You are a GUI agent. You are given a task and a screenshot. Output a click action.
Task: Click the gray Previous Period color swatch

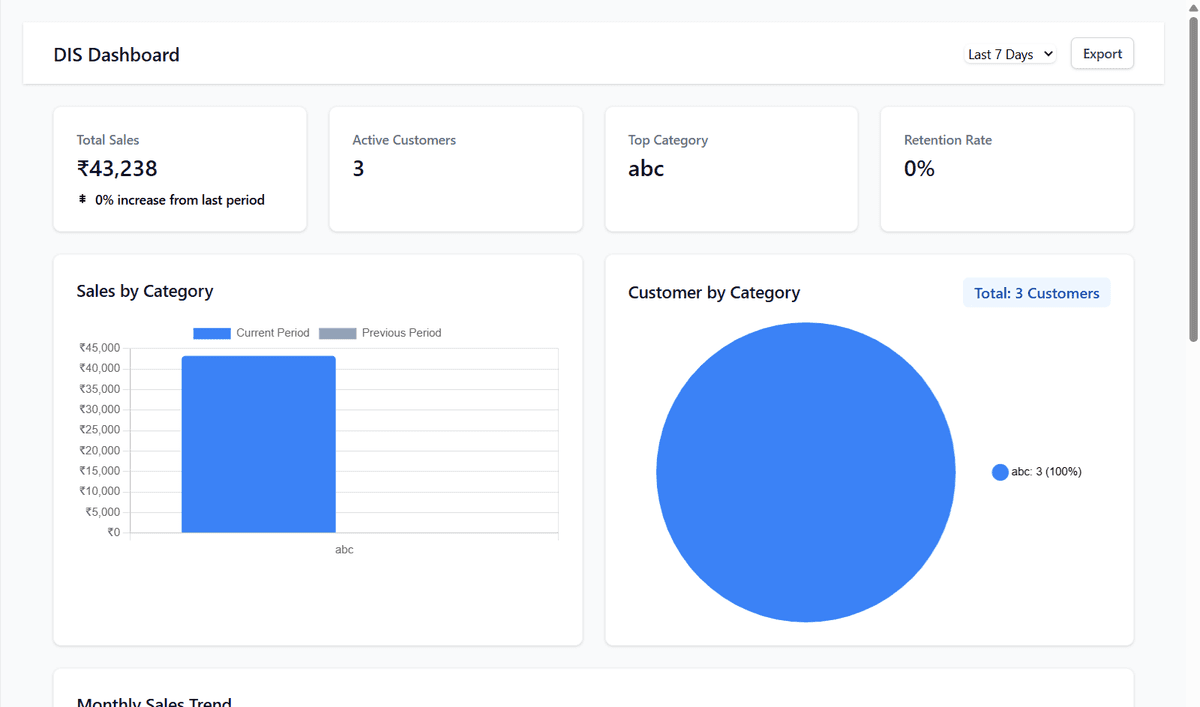[338, 333]
